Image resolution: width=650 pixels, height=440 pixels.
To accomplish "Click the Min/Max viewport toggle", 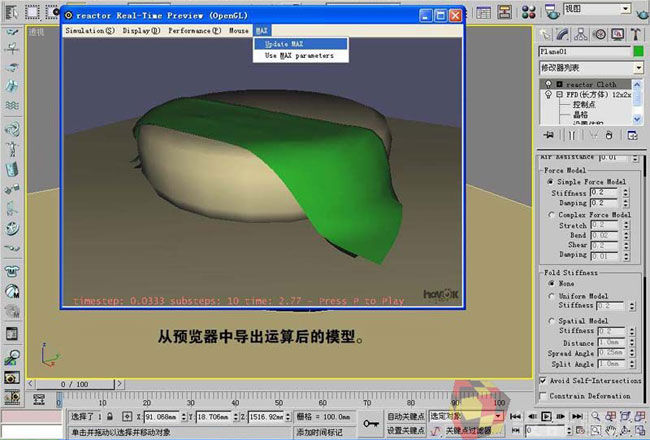I will tap(640, 431).
